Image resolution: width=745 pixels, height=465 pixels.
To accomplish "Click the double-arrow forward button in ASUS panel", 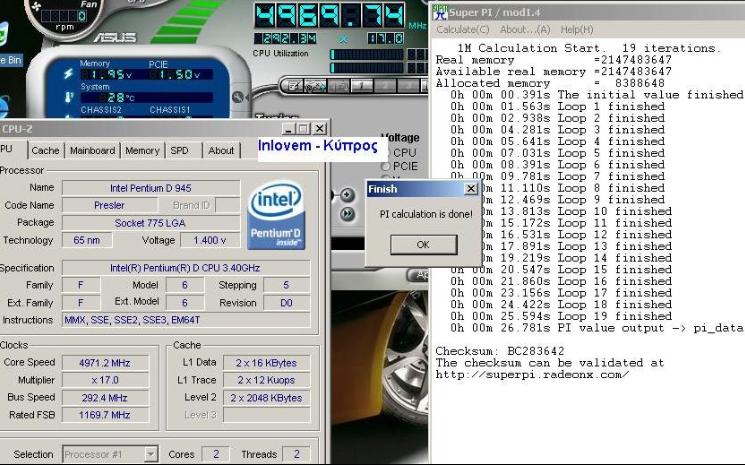I will point(347,214).
